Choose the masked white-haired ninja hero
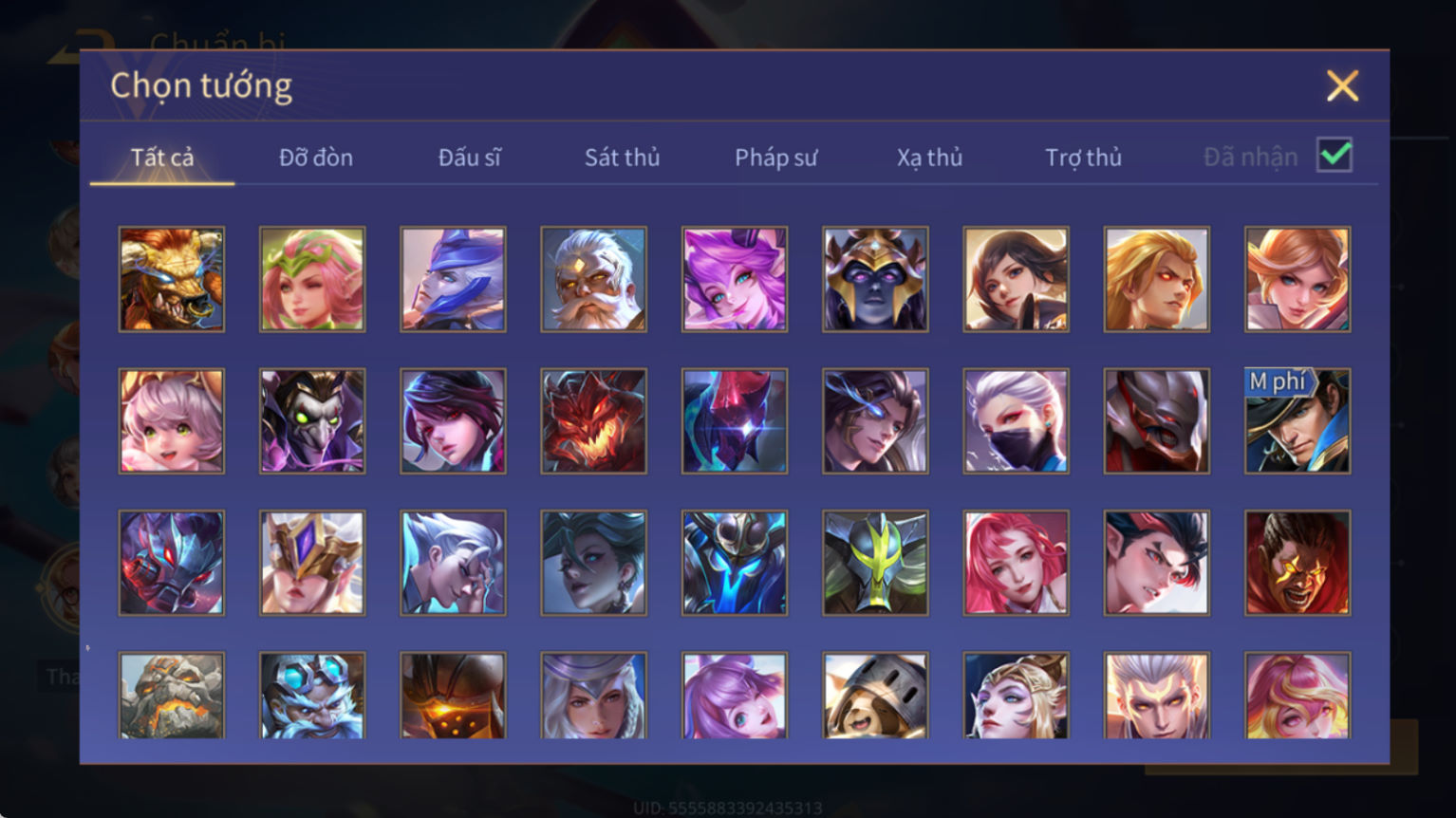 click(1016, 421)
